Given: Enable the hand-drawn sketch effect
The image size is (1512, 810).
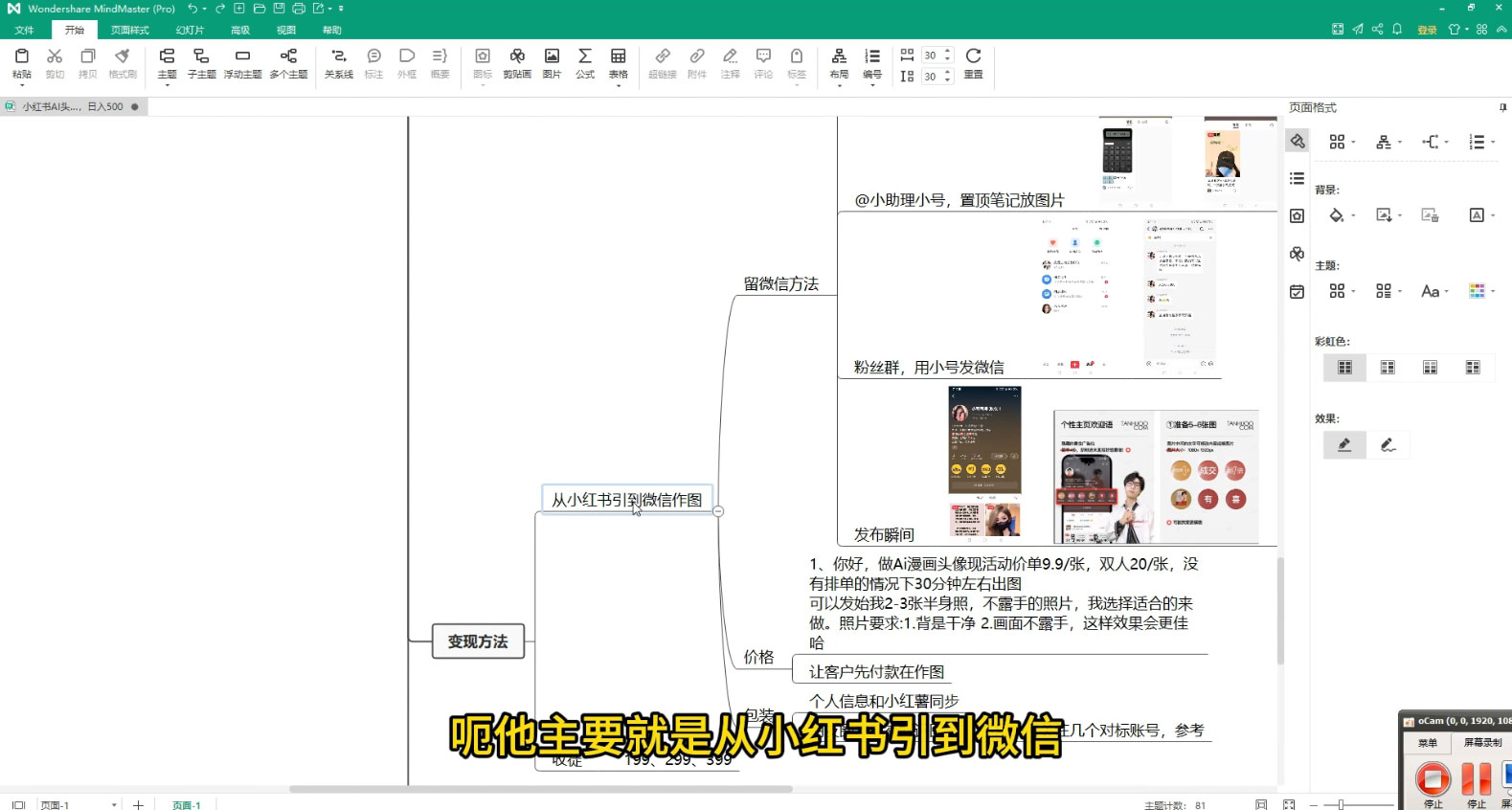Looking at the screenshot, I should pos(1388,444).
